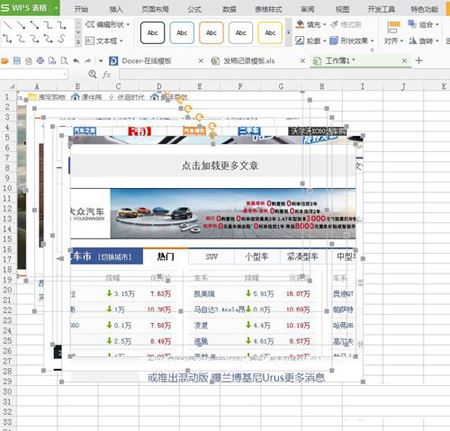This screenshot has height=431, width=450.
Task: Apply the blue-bordered Abc shape style
Action: (182, 33)
